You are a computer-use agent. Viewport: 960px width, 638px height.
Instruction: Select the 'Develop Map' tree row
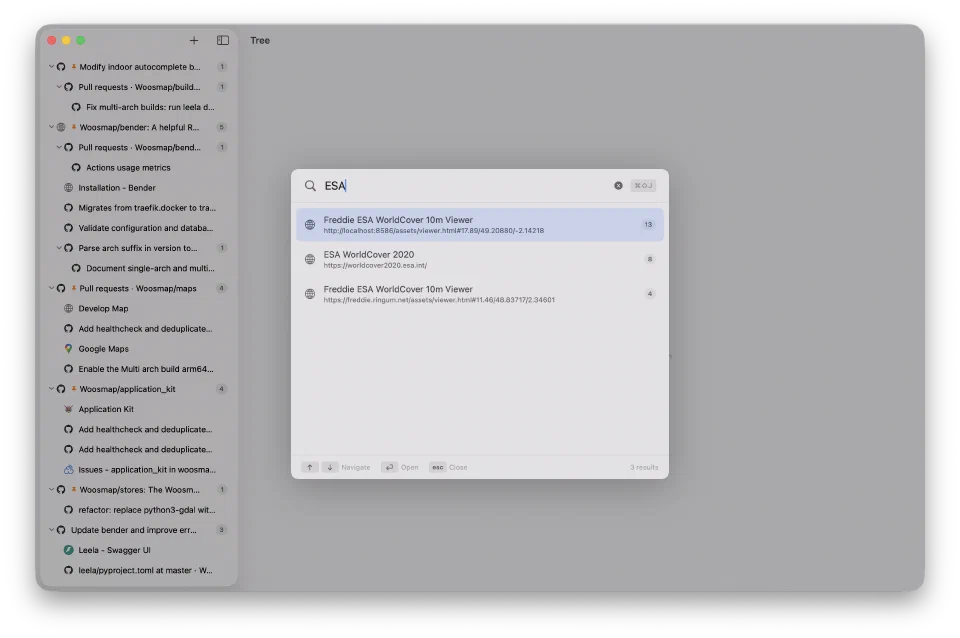point(137,309)
